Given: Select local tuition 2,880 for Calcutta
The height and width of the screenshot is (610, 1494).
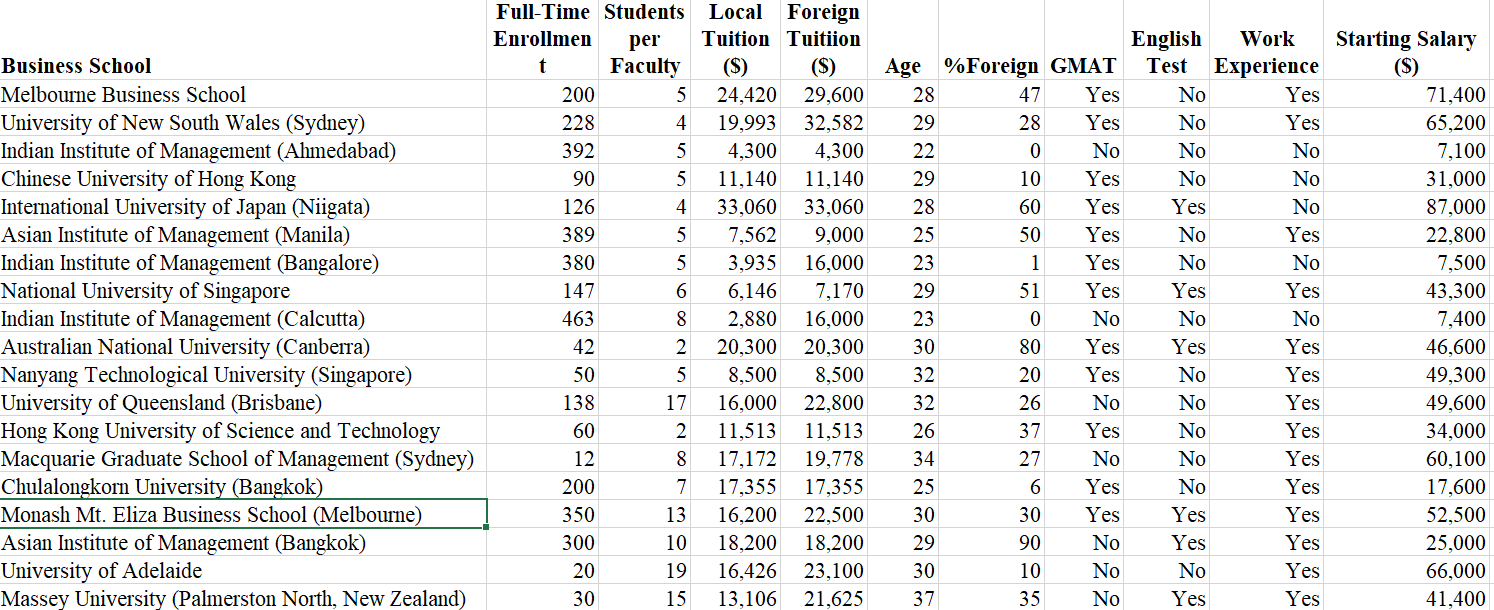Looking at the screenshot, I should pos(736,319).
